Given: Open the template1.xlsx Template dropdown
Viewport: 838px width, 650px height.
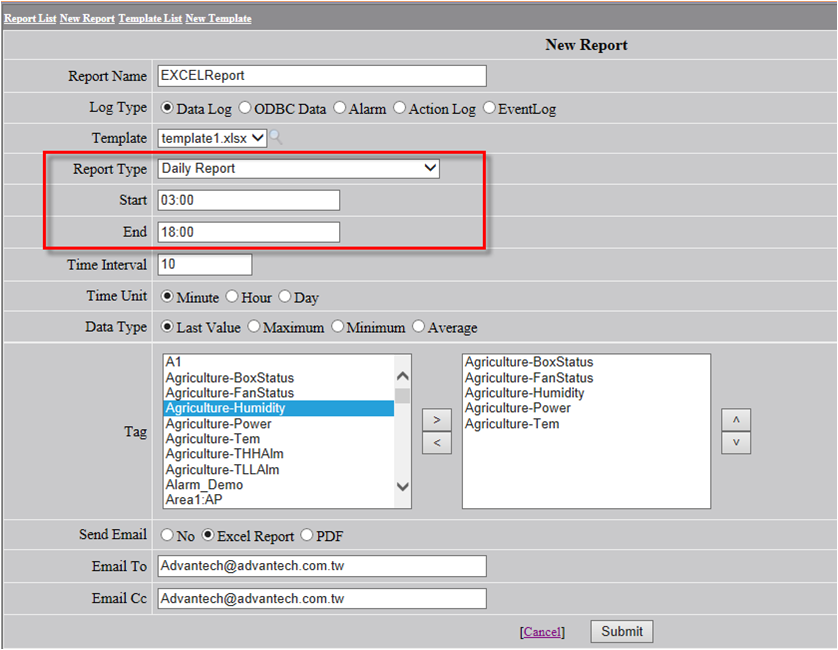Looking at the screenshot, I should click(x=212, y=138).
